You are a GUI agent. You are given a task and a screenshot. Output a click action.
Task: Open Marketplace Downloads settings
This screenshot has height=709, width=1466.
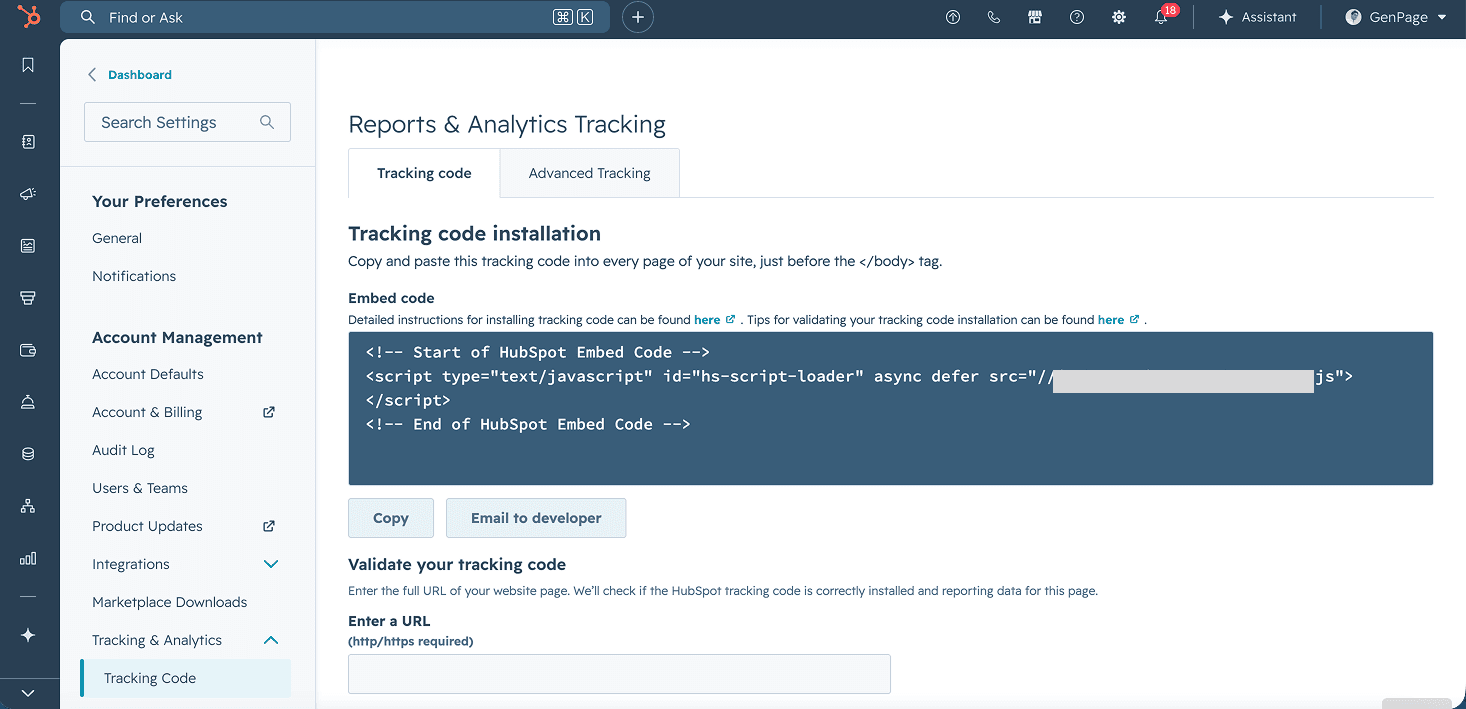coord(170,602)
